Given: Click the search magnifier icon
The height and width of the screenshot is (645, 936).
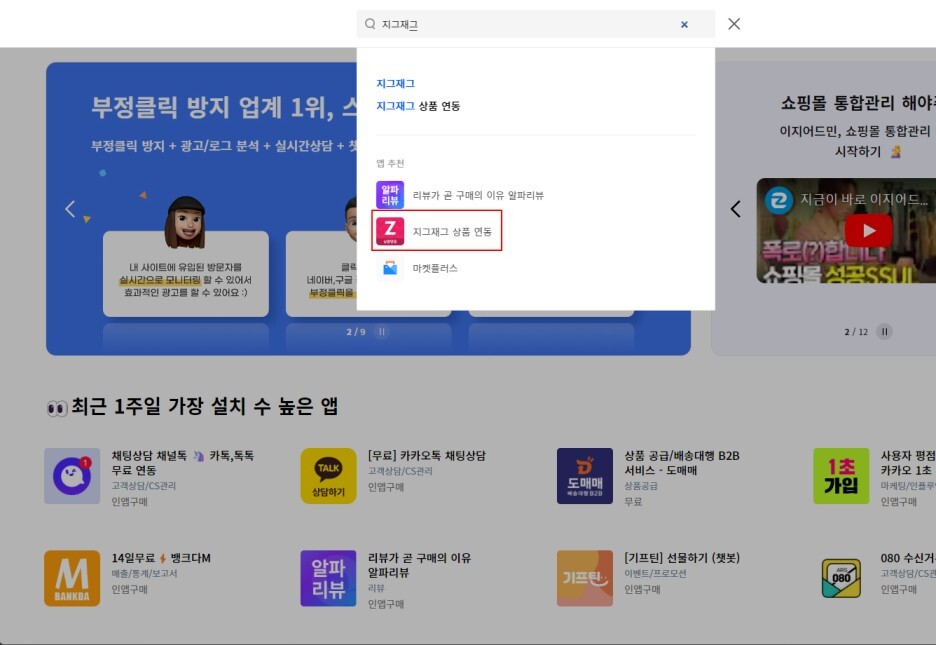Looking at the screenshot, I should tap(370, 24).
